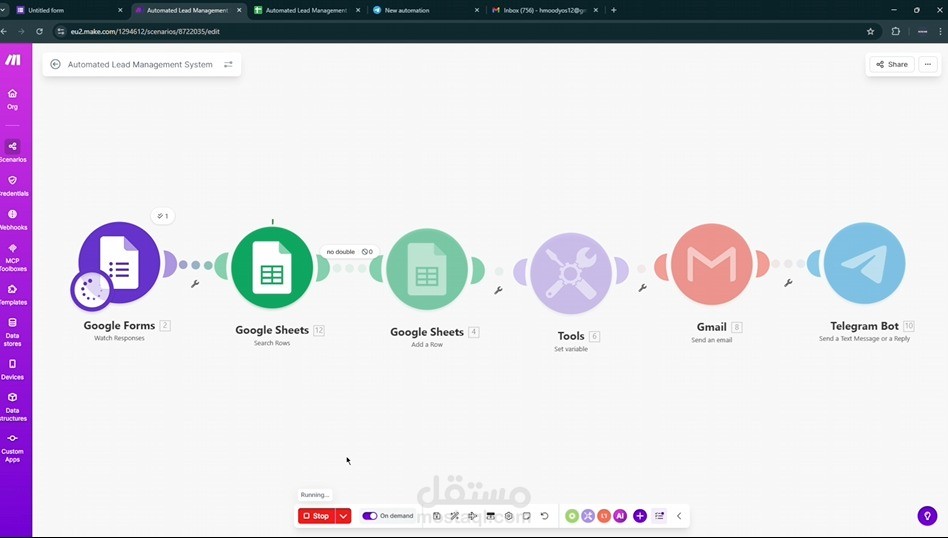This screenshot has height=538, width=948.
Task: Open the Tools Set variable module
Action: pyautogui.click(x=571, y=273)
